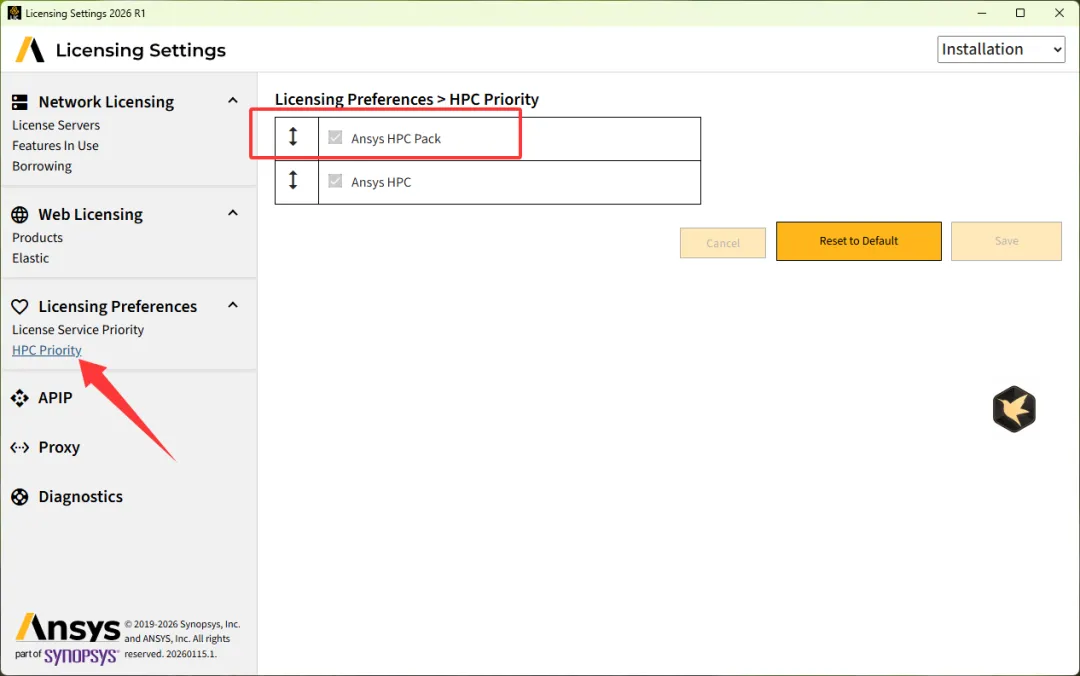Maximize the Licensing Settings window
Viewport: 1080px width, 676px height.
(1020, 13)
